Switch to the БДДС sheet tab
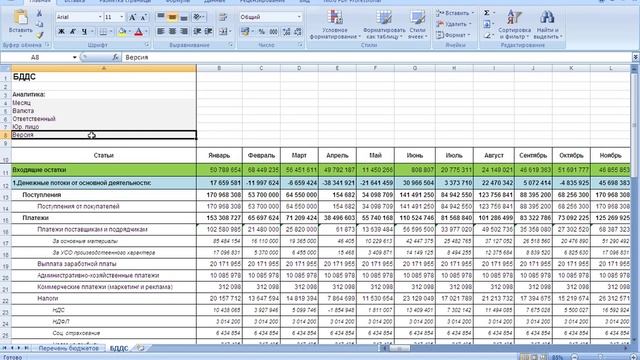 point(119,348)
